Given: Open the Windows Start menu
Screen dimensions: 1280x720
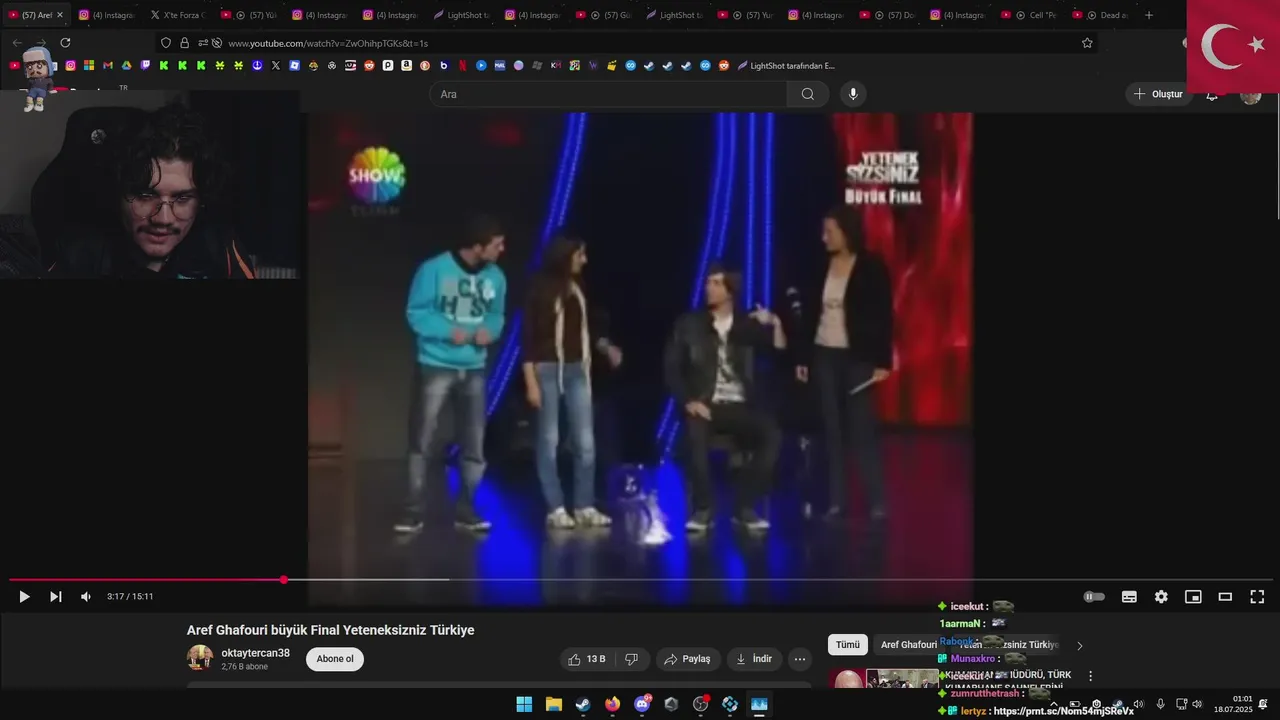Looking at the screenshot, I should [x=524, y=704].
